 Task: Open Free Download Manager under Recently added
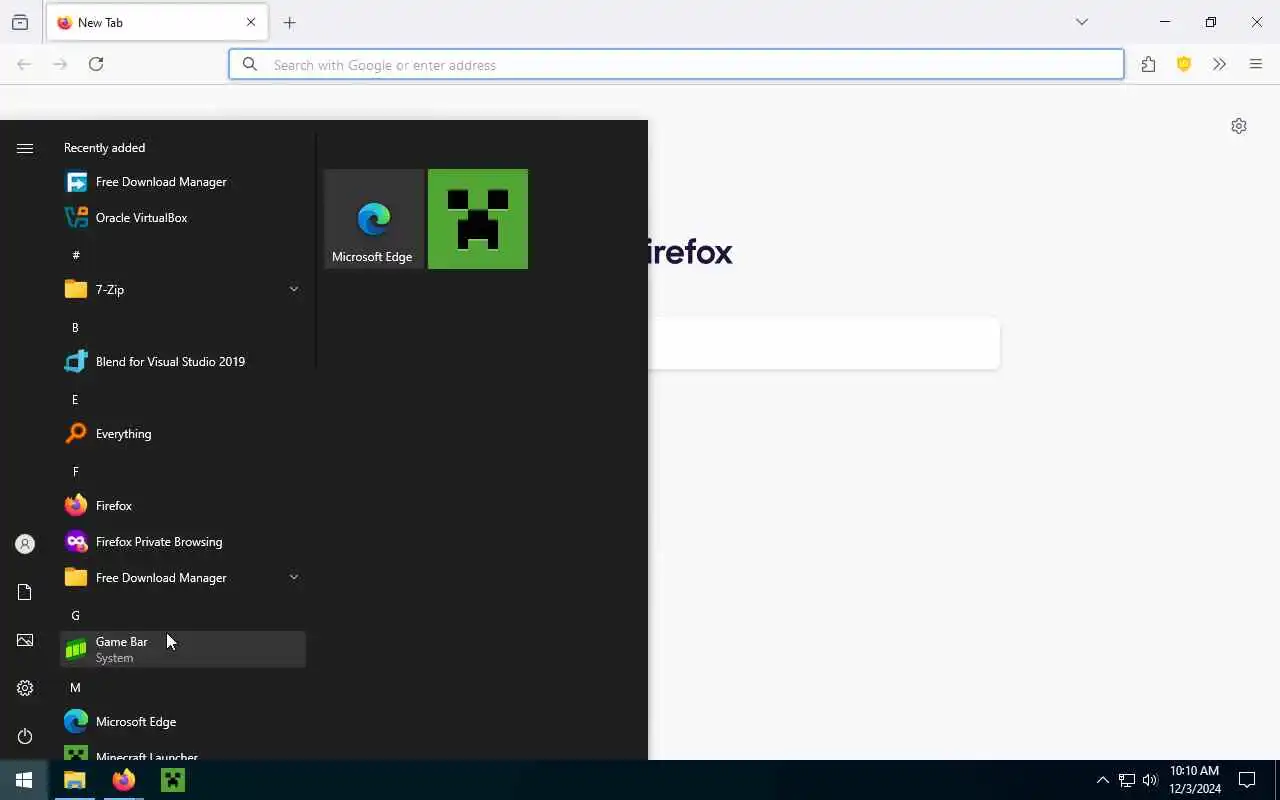pyautogui.click(x=183, y=182)
